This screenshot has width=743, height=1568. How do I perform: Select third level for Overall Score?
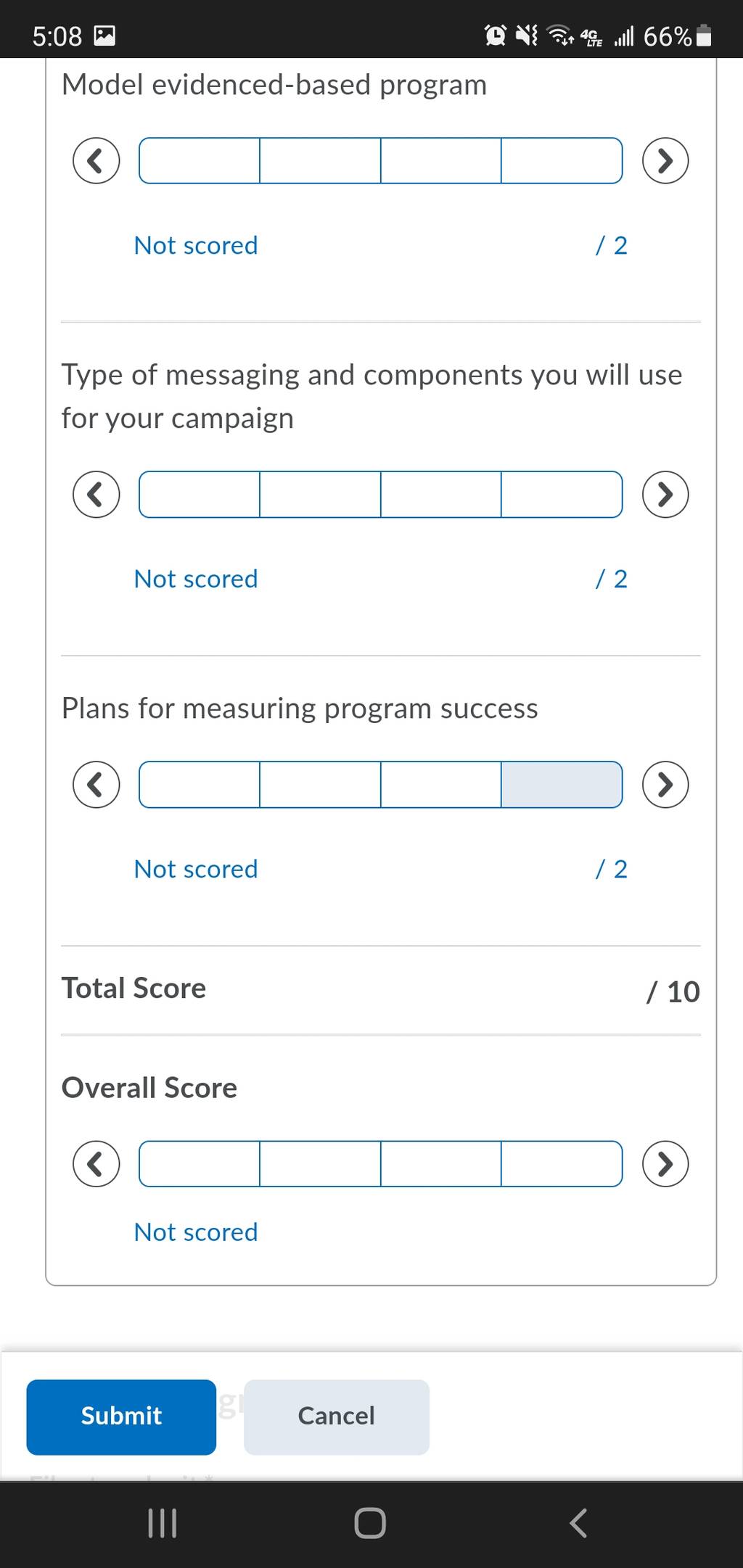pyautogui.click(x=441, y=1163)
